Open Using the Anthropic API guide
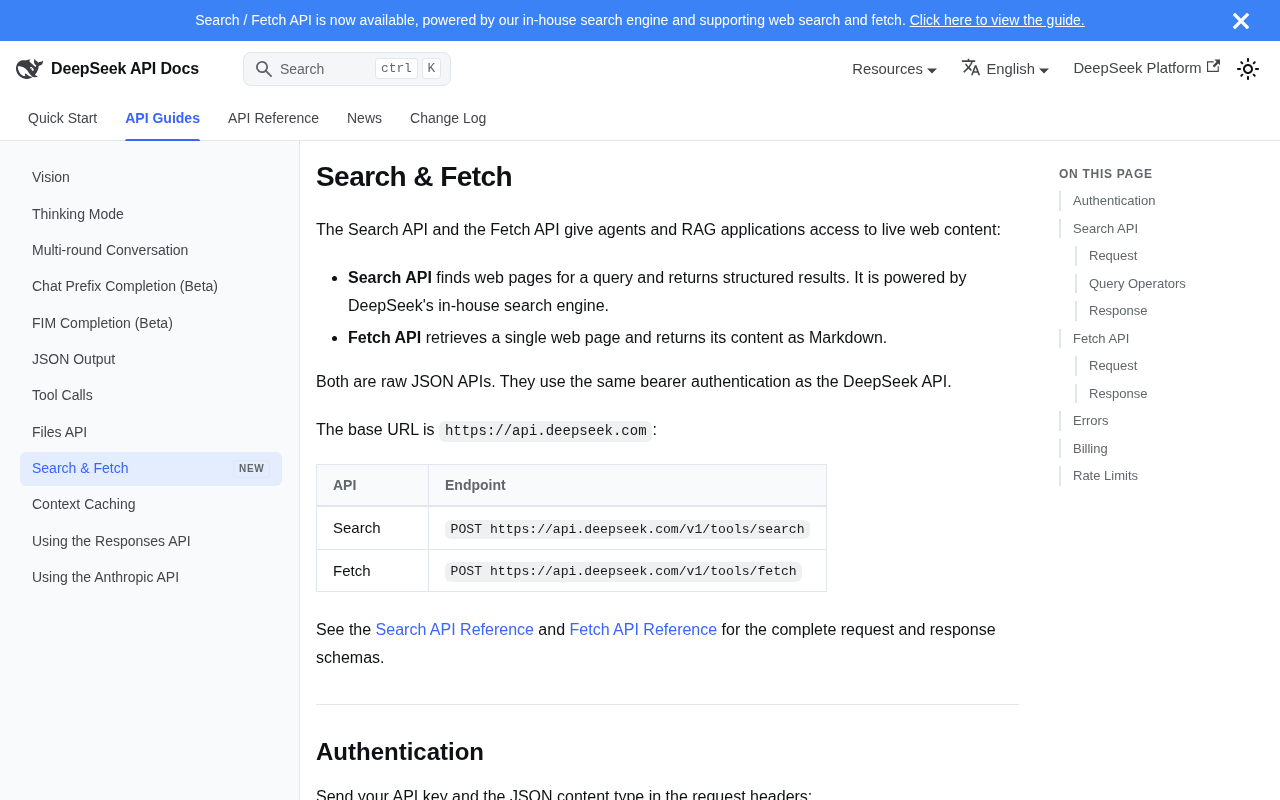Image resolution: width=1280 pixels, height=800 pixels. (x=151, y=577)
